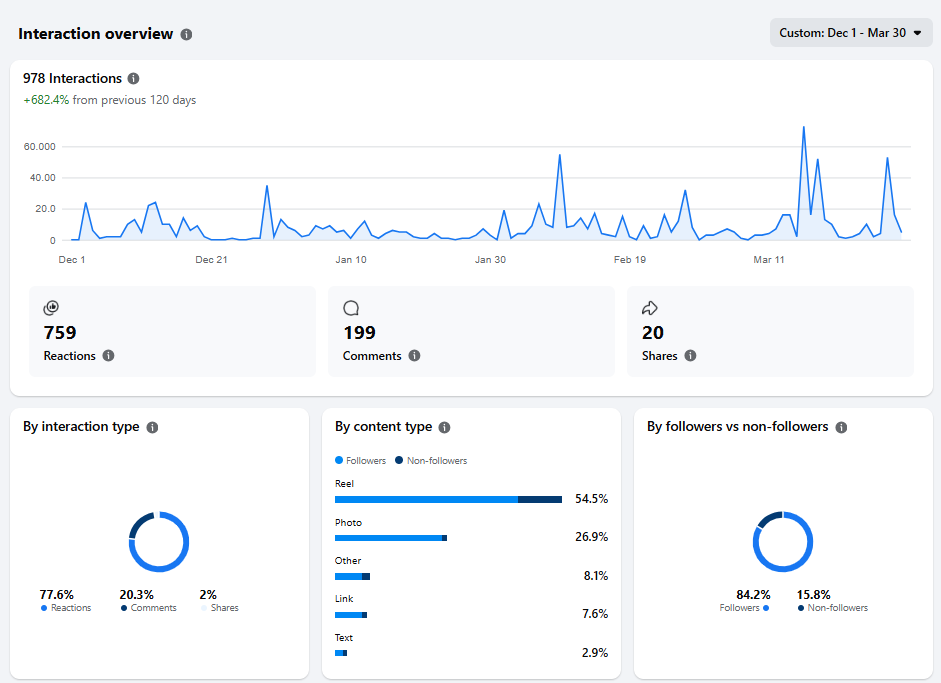The height and width of the screenshot is (683, 941).
Task: Click the info icon beside the Comments label
Action: pyautogui.click(x=415, y=356)
